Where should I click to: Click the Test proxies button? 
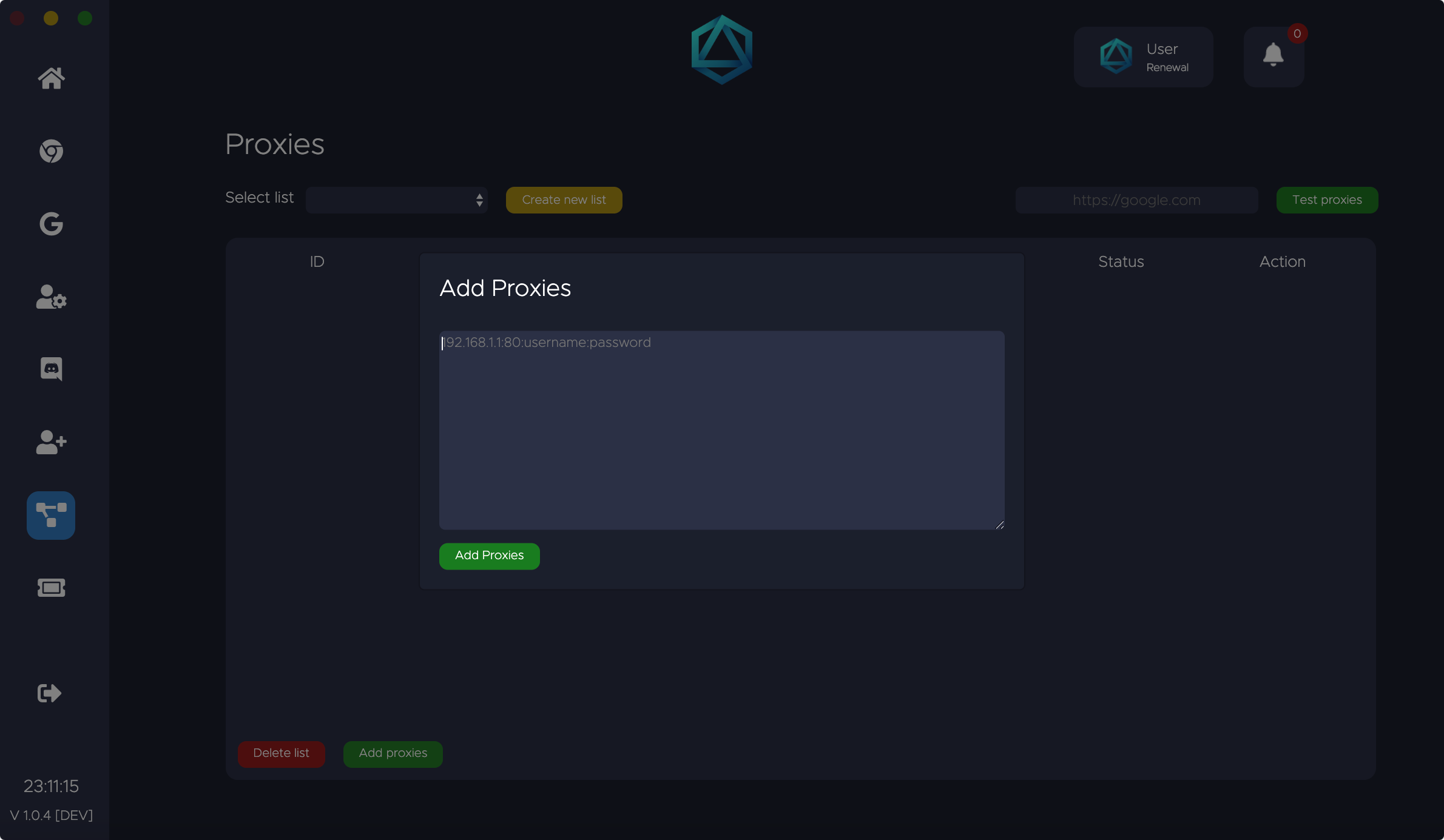tap(1327, 200)
